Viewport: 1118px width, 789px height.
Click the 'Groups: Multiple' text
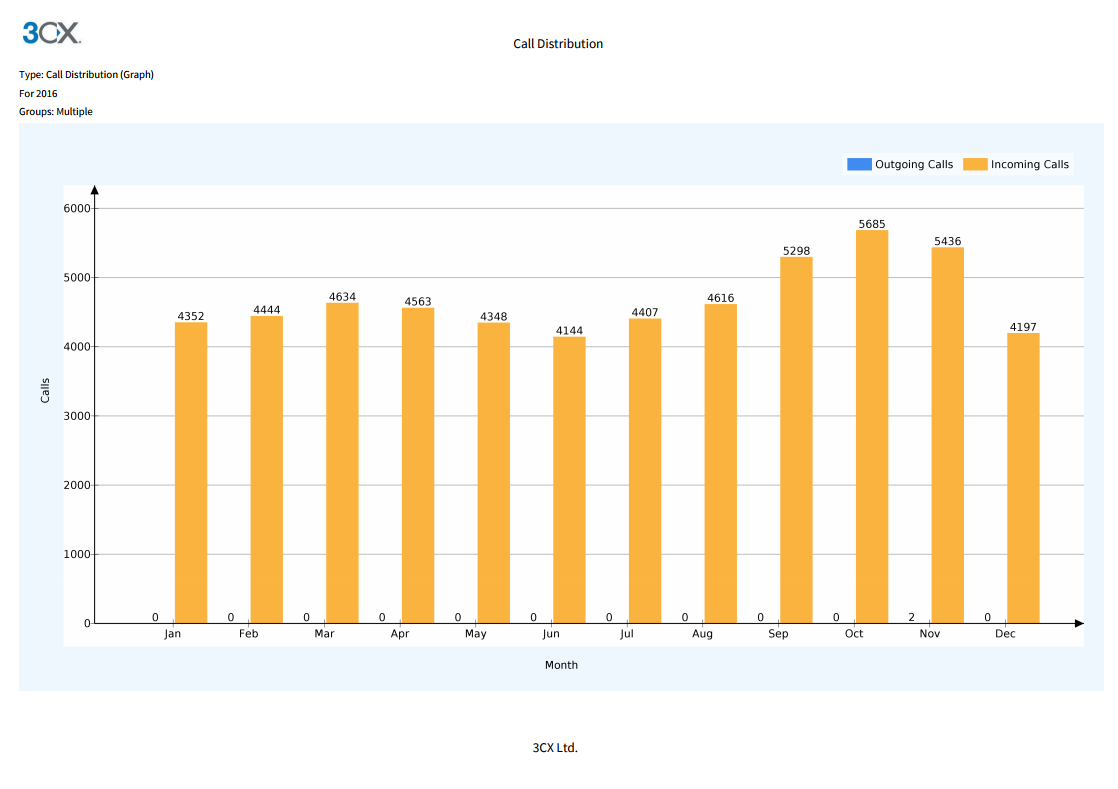56,112
